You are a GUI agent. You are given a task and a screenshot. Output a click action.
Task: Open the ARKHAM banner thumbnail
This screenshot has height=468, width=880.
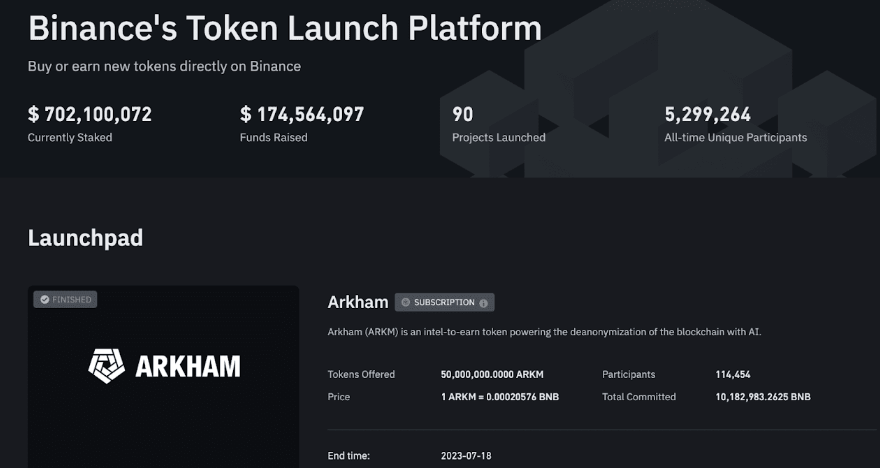[163, 377]
